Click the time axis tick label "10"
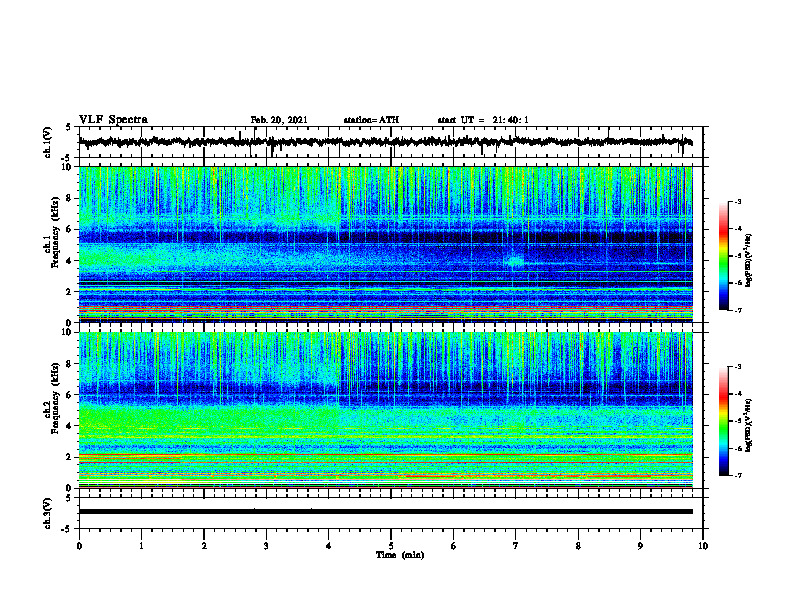This screenshot has height=612, width=792. pos(703,546)
